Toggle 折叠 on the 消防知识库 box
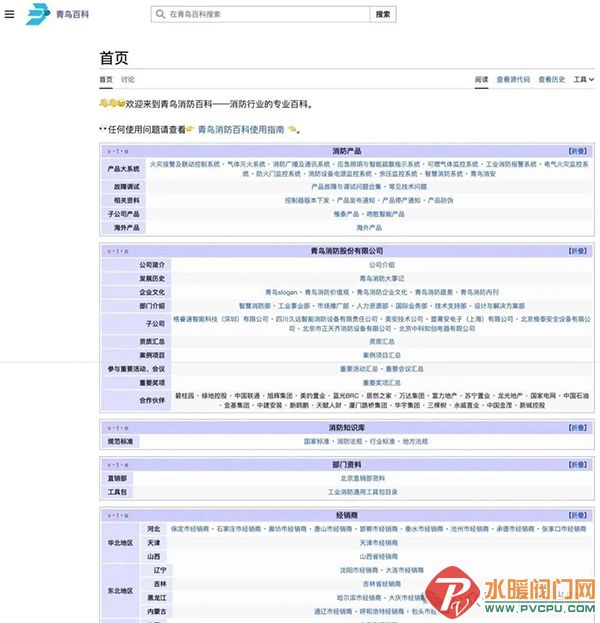The height and width of the screenshot is (623, 600). tap(578, 428)
